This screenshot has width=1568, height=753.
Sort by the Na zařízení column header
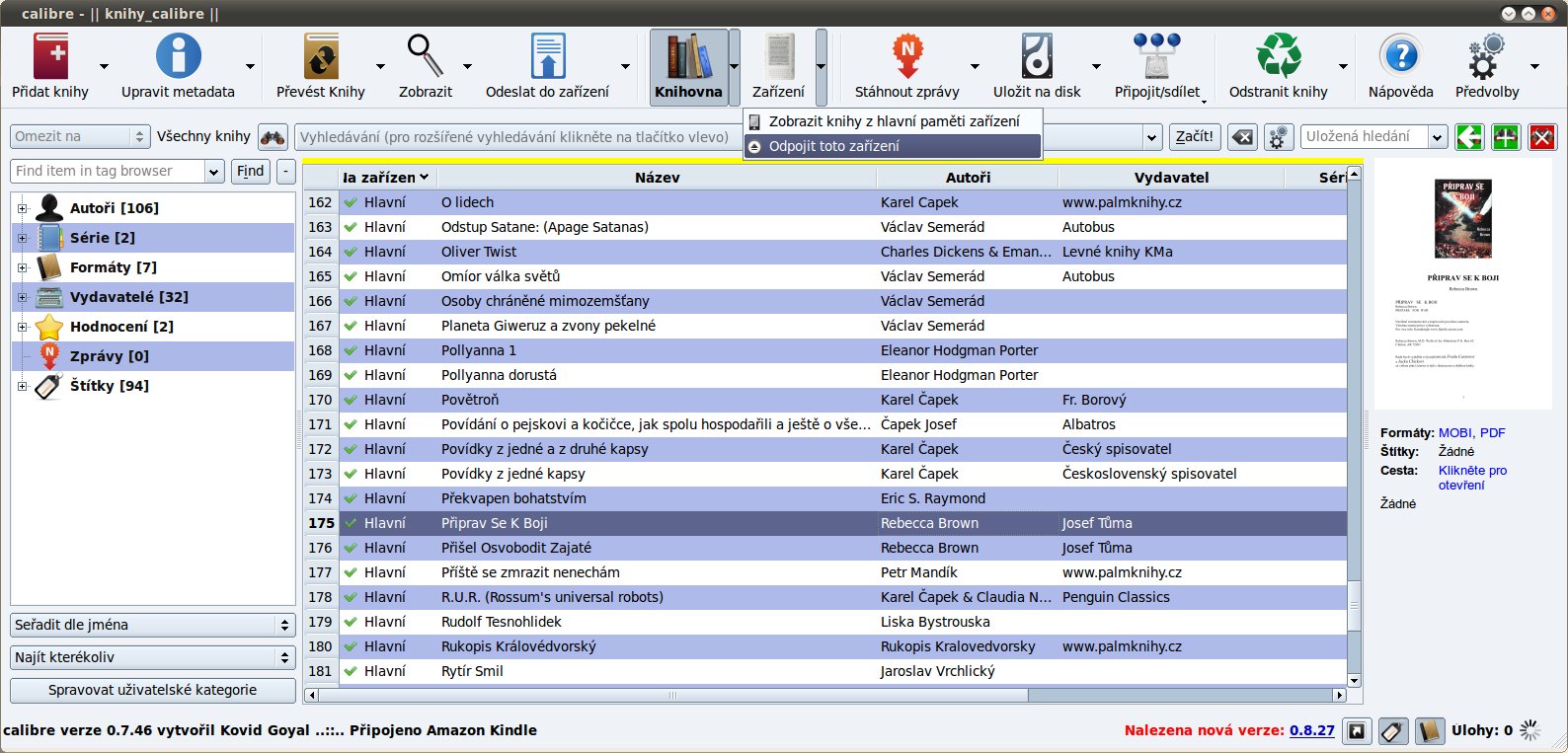coord(388,178)
